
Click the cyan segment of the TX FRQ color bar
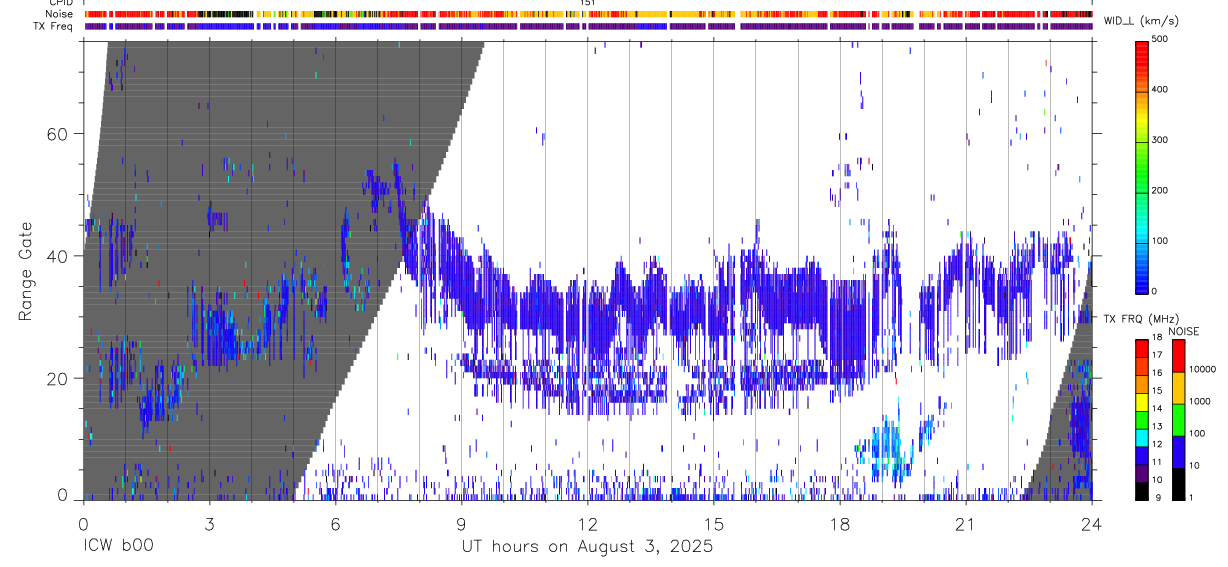1141,438
